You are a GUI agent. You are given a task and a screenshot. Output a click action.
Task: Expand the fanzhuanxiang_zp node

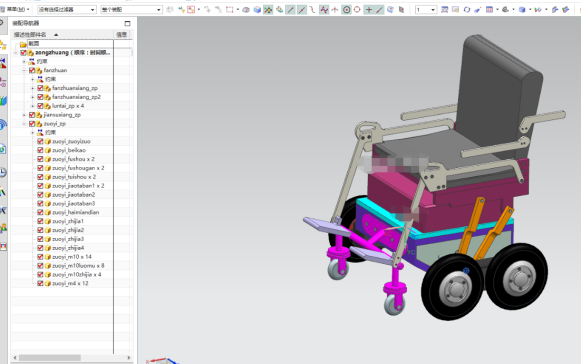click(32, 88)
